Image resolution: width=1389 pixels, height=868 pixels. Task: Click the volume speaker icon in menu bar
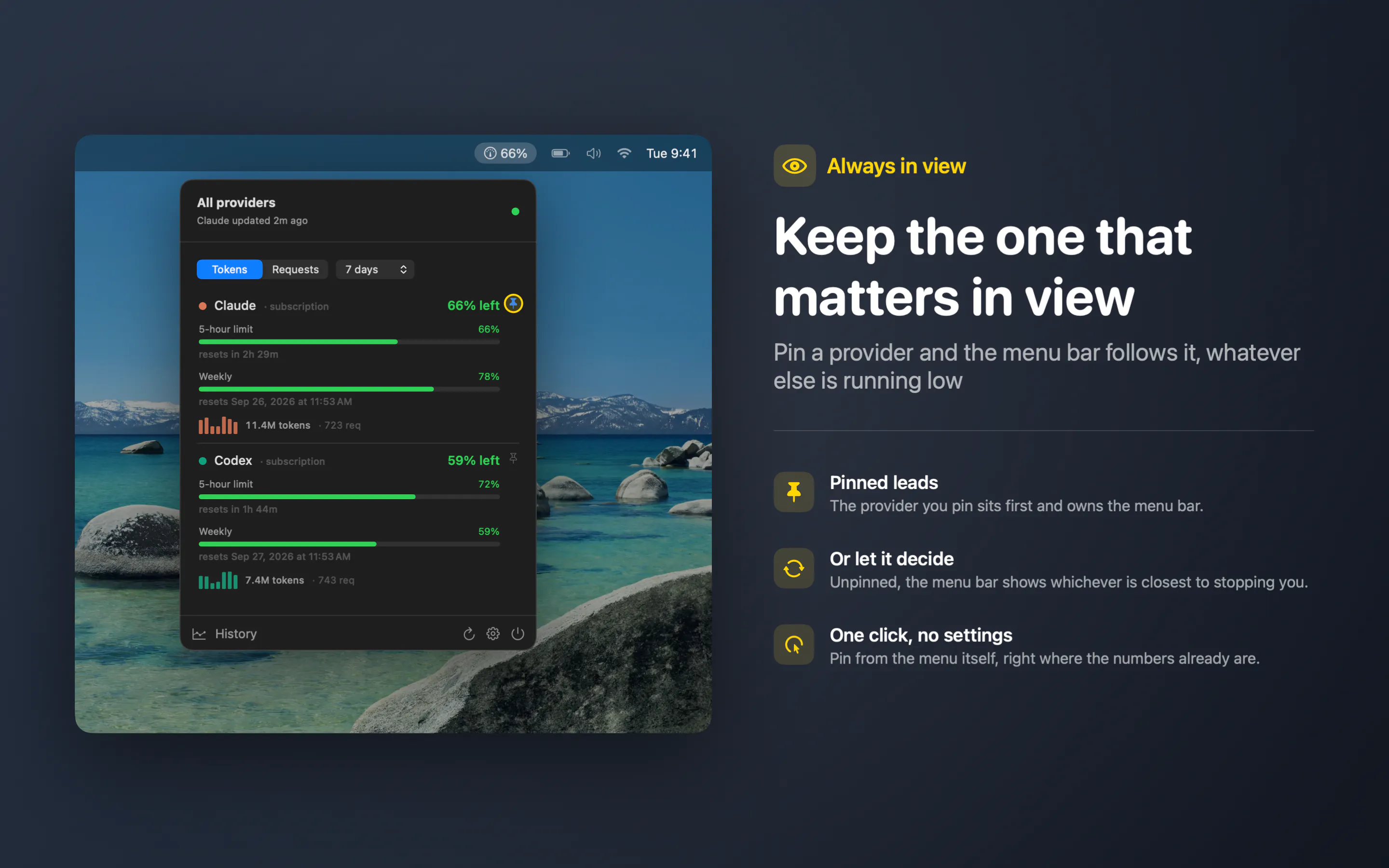594,153
